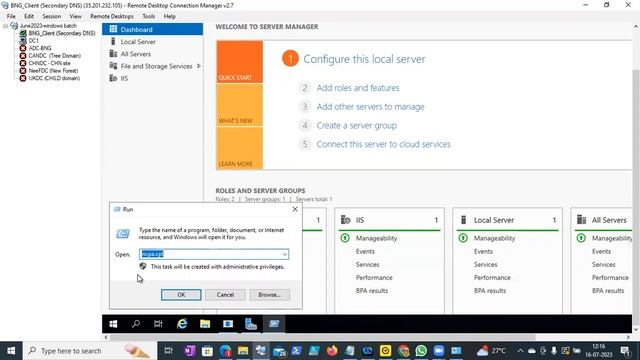Open OneNote from host taskbar

190,351
